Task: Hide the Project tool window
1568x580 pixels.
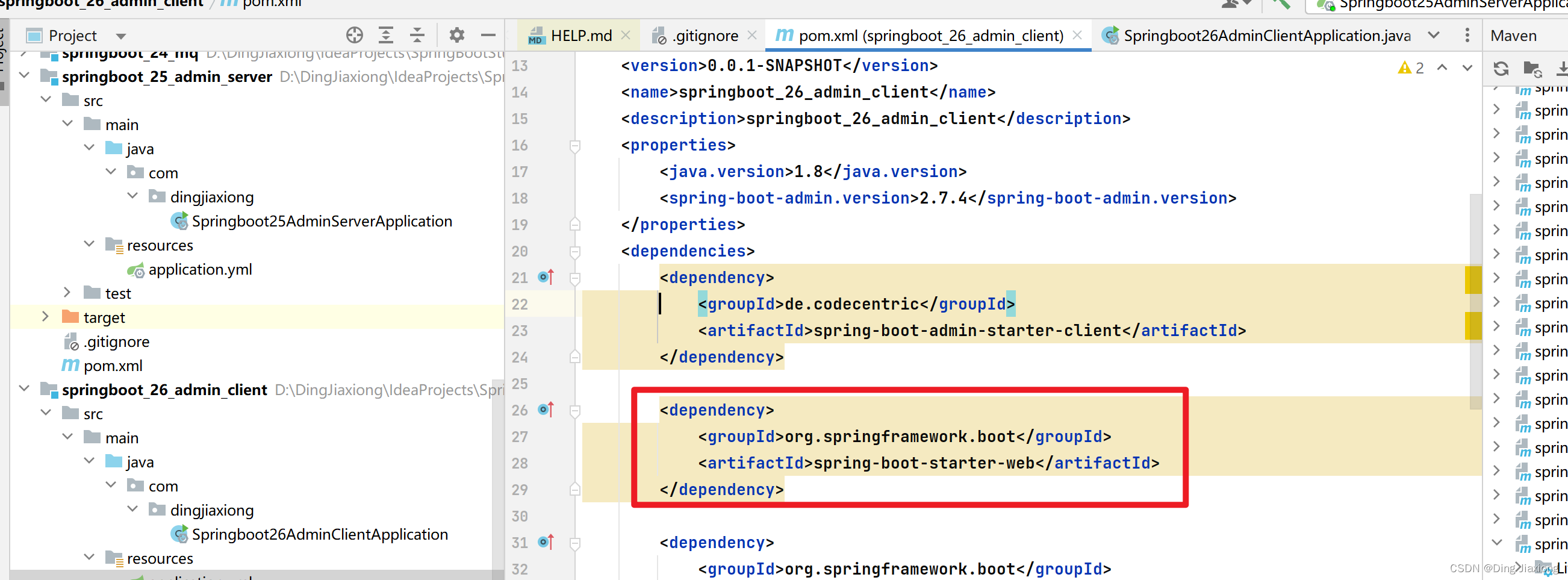Action: (488, 36)
